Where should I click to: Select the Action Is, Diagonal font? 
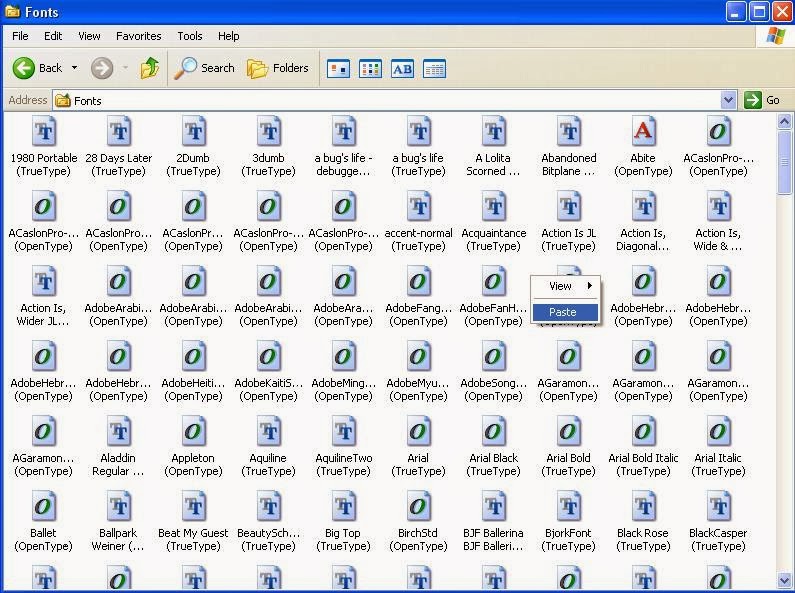point(643,221)
